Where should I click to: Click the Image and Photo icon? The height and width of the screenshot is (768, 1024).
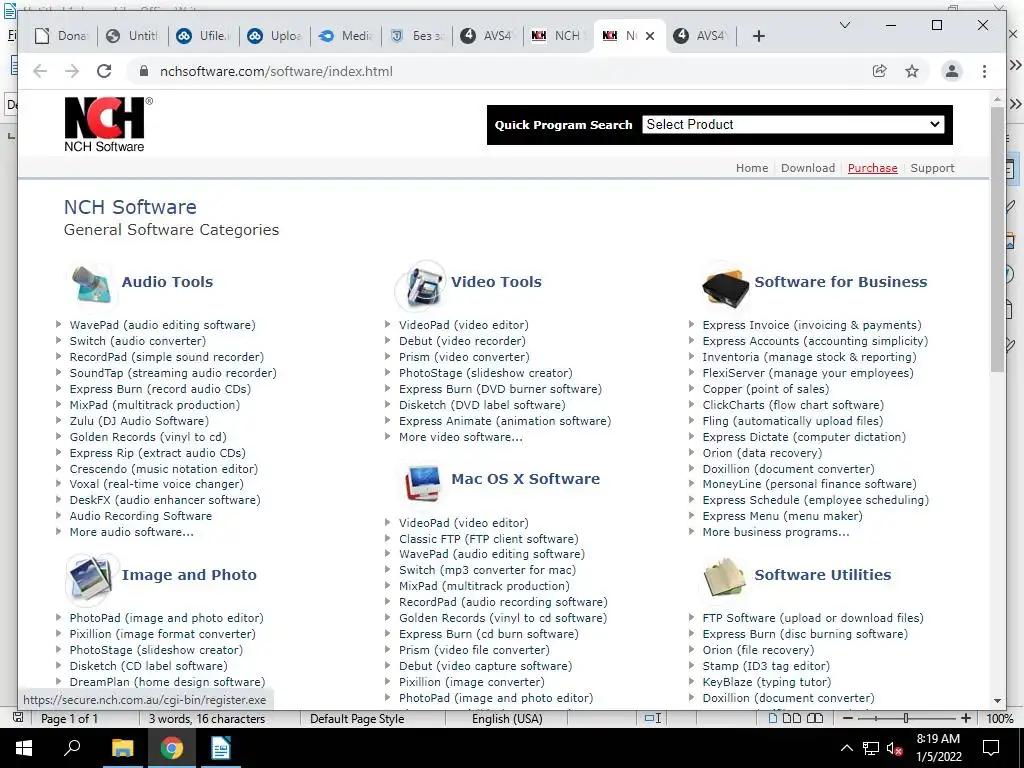tap(90, 578)
